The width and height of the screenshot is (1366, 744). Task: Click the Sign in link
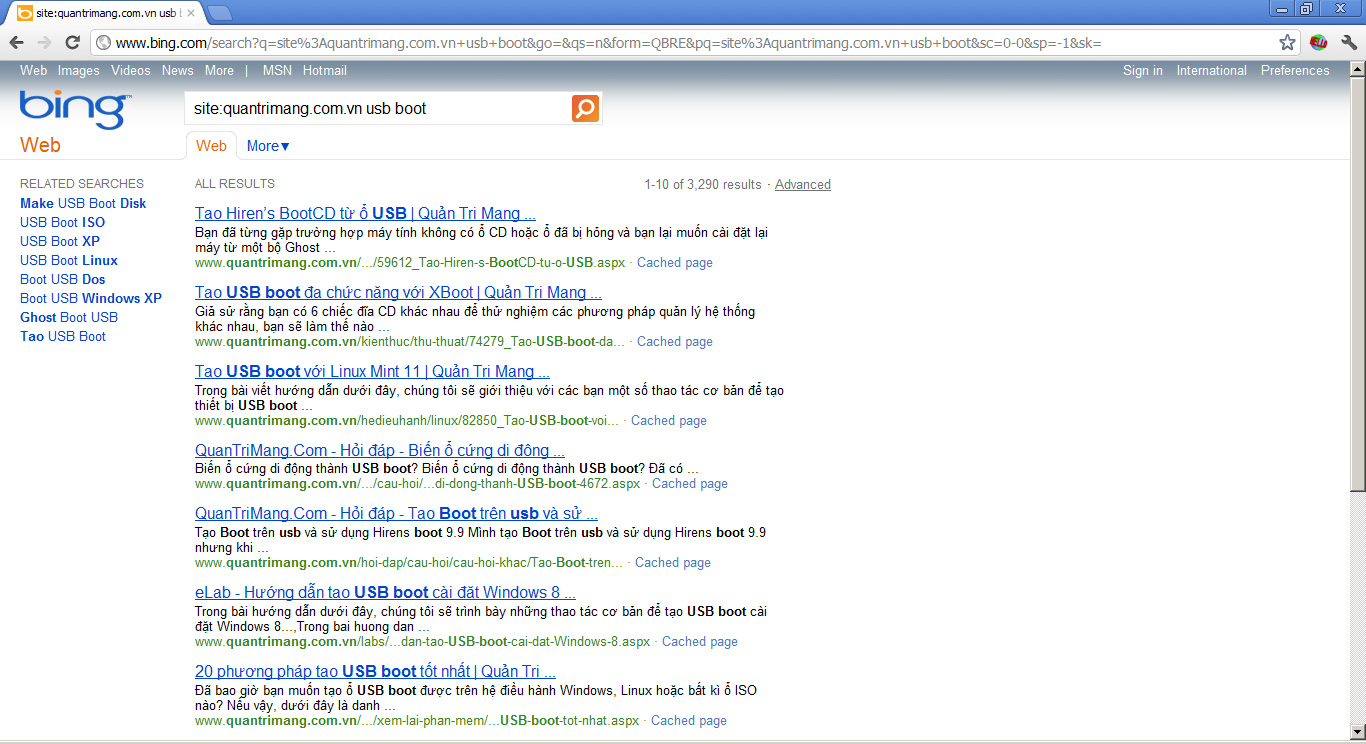click(1143, 70)
